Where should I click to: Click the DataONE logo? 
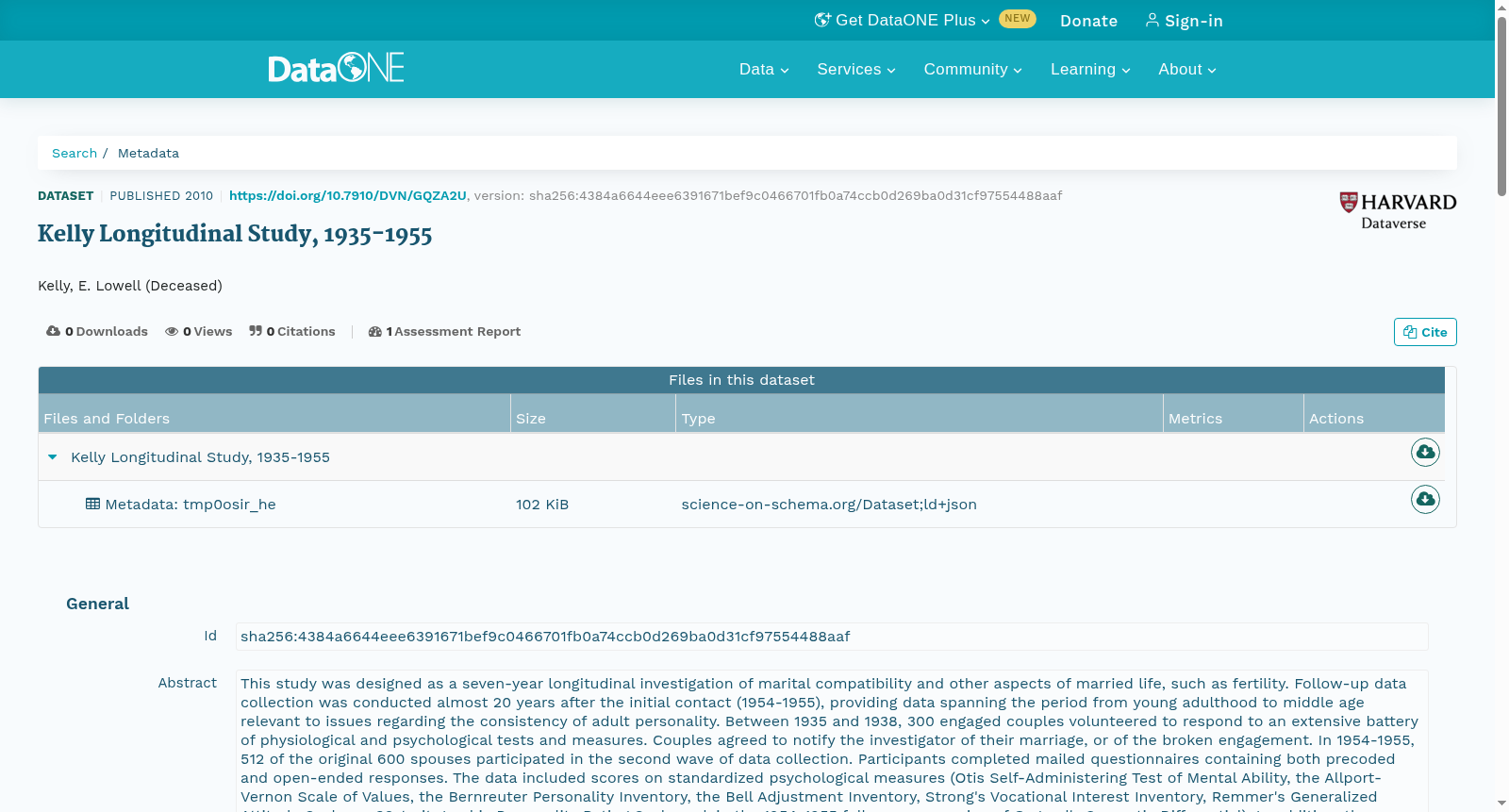pyautogui.click(x=336, y=68)
